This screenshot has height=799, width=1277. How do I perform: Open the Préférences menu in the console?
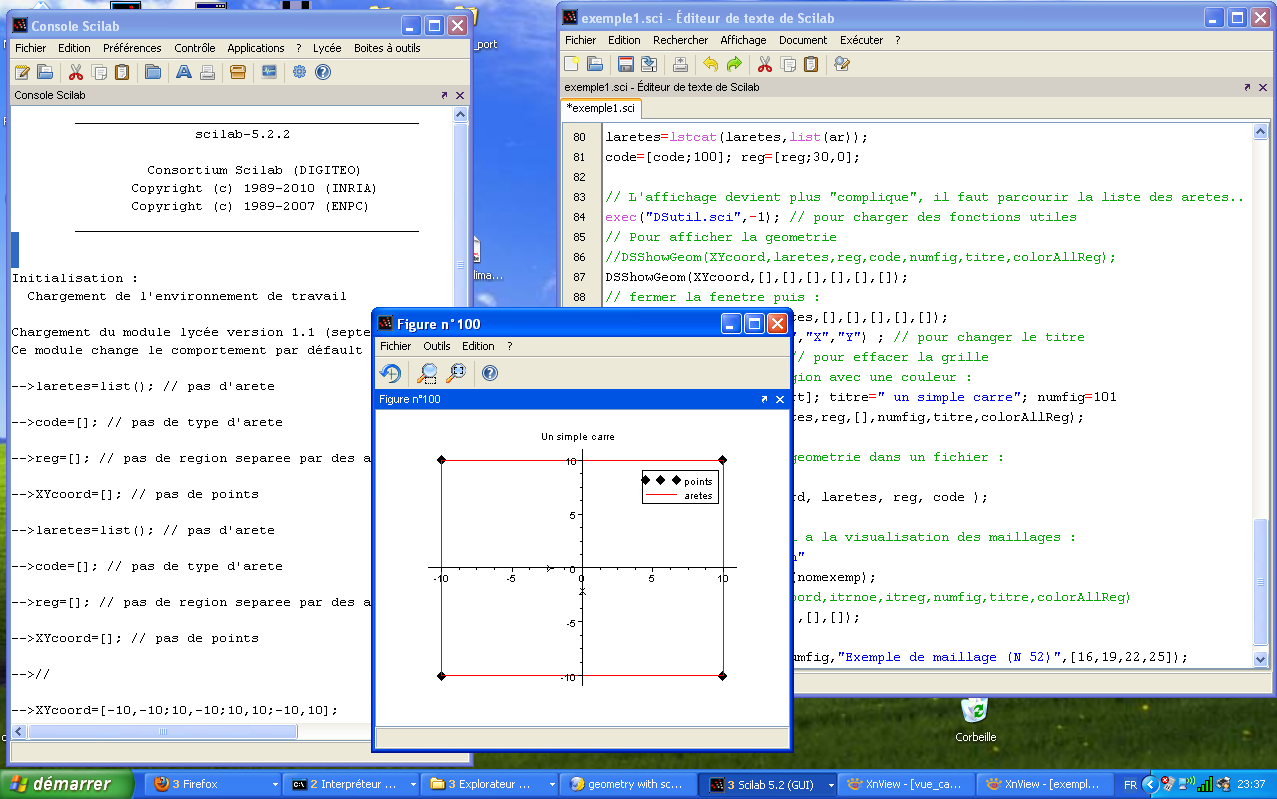point(132,48)
